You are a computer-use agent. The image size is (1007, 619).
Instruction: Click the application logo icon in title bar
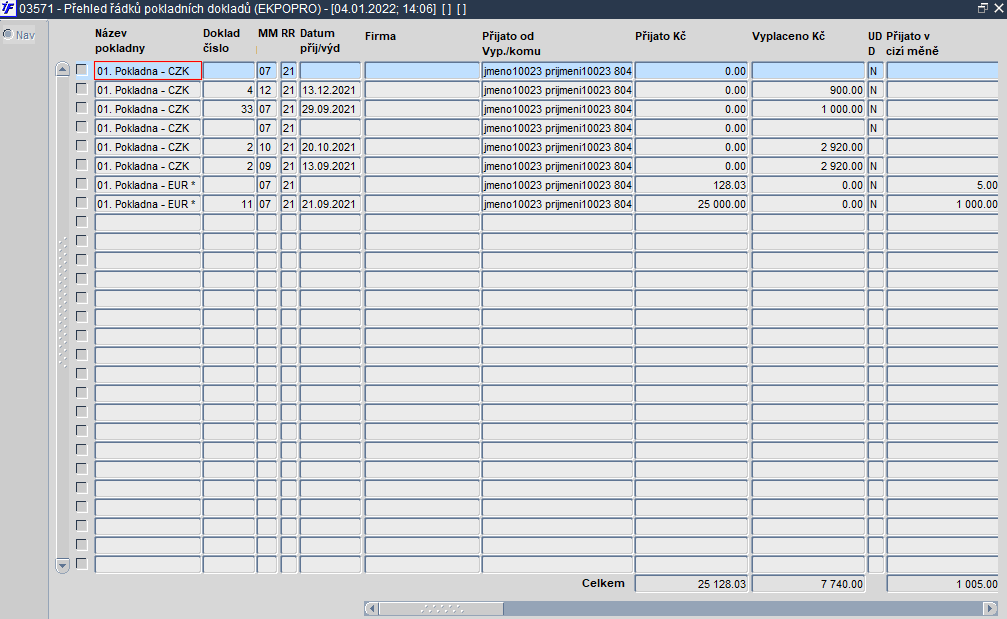8,8
